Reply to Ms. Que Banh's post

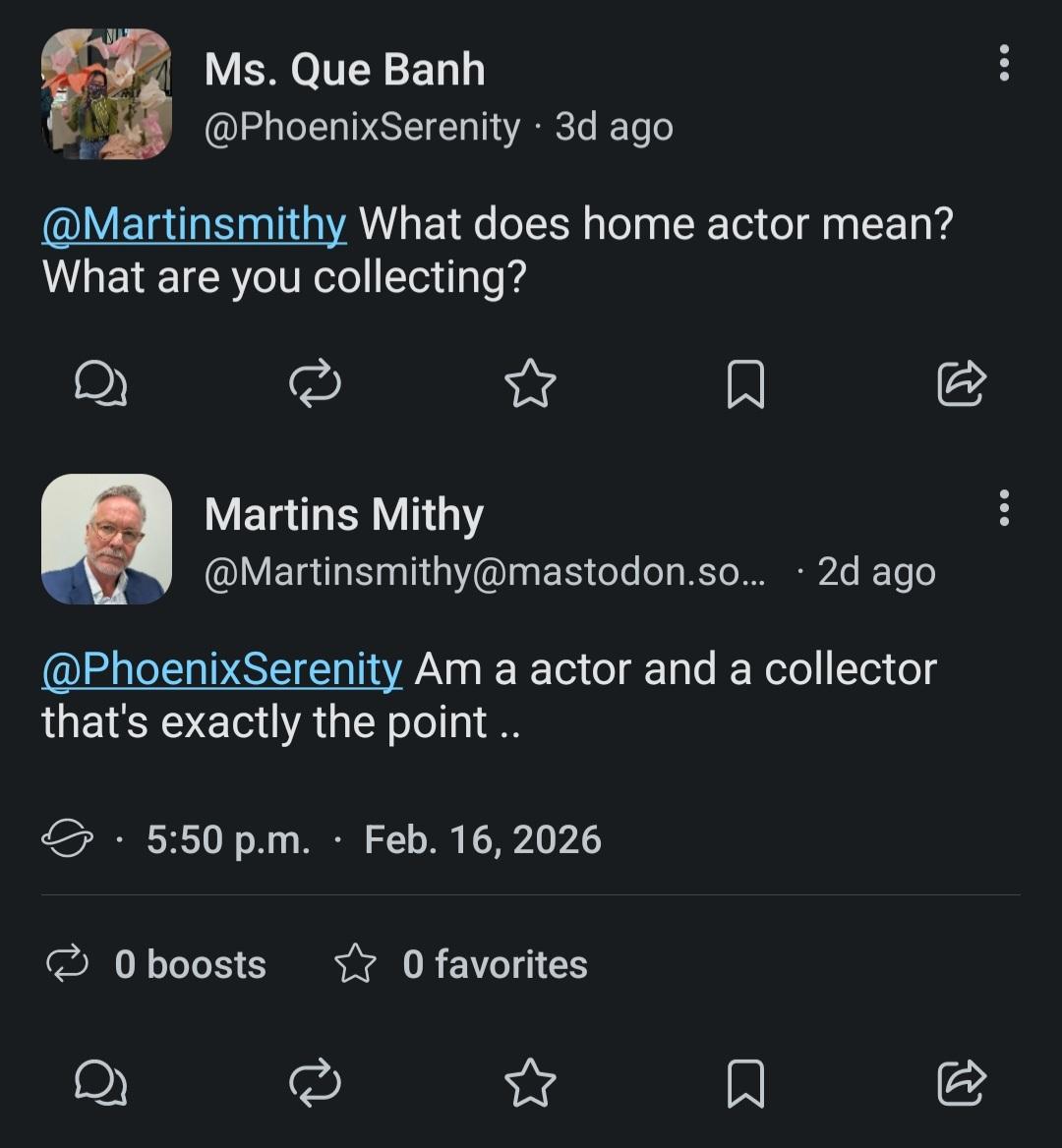pyautogui.click(x=100, y=384)
